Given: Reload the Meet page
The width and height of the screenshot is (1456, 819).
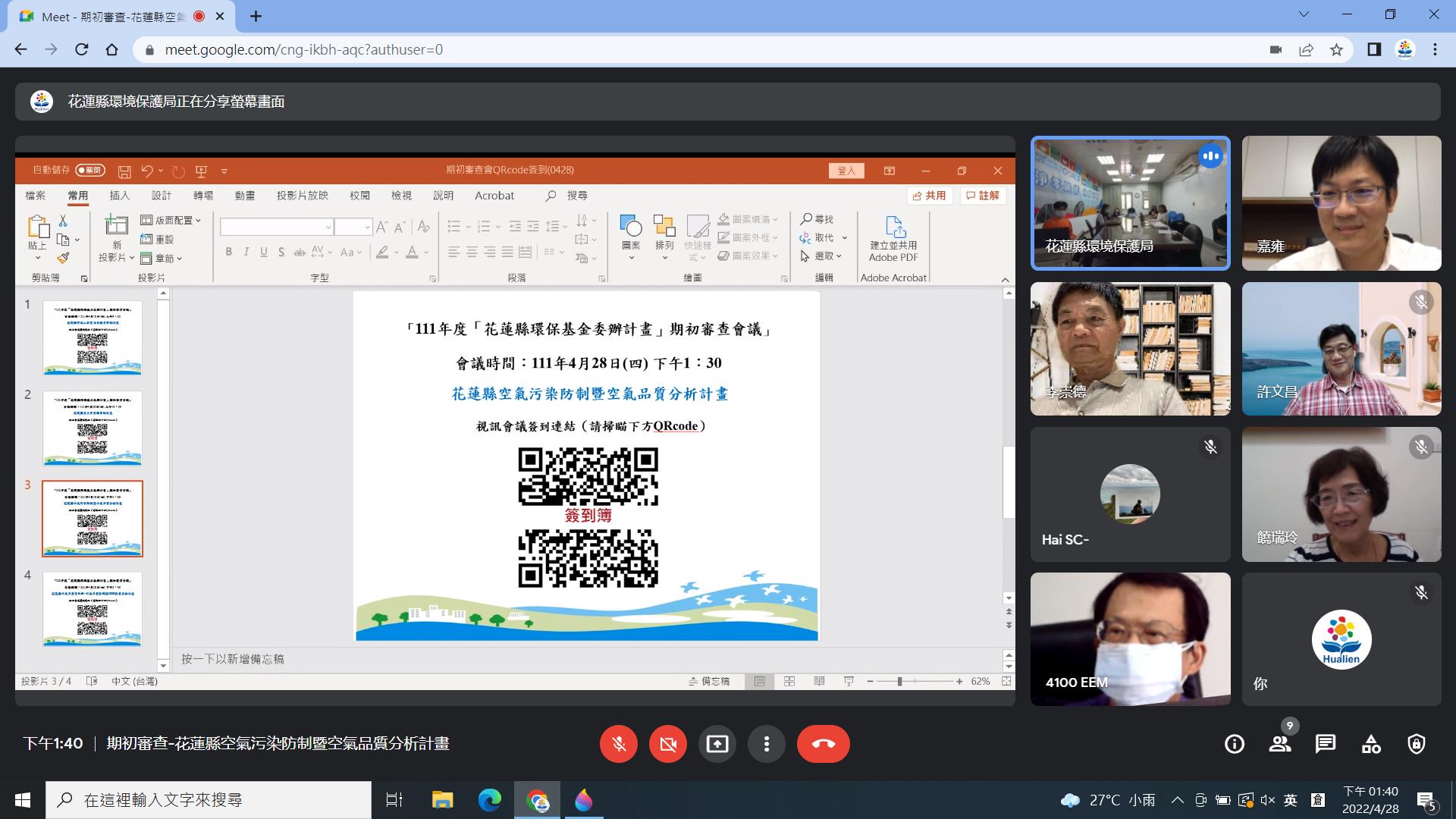Looking at the screenshot, I should click(x=82, y=50).
